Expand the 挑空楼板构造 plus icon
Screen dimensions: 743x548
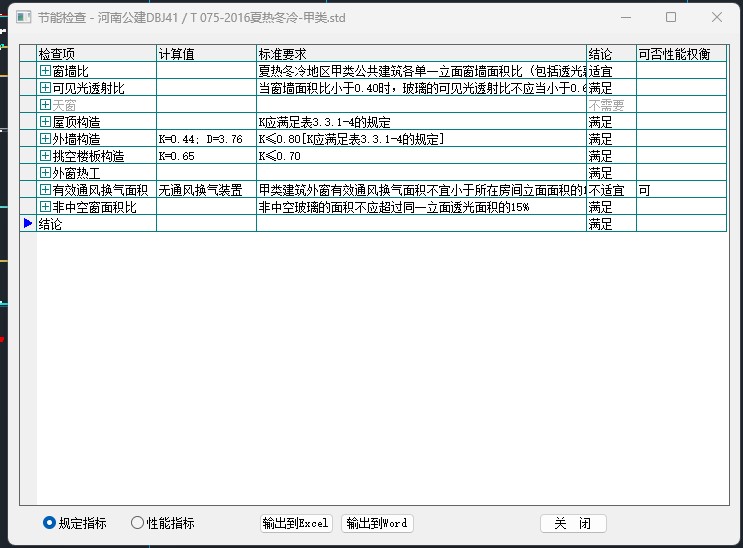coord(45,156)
